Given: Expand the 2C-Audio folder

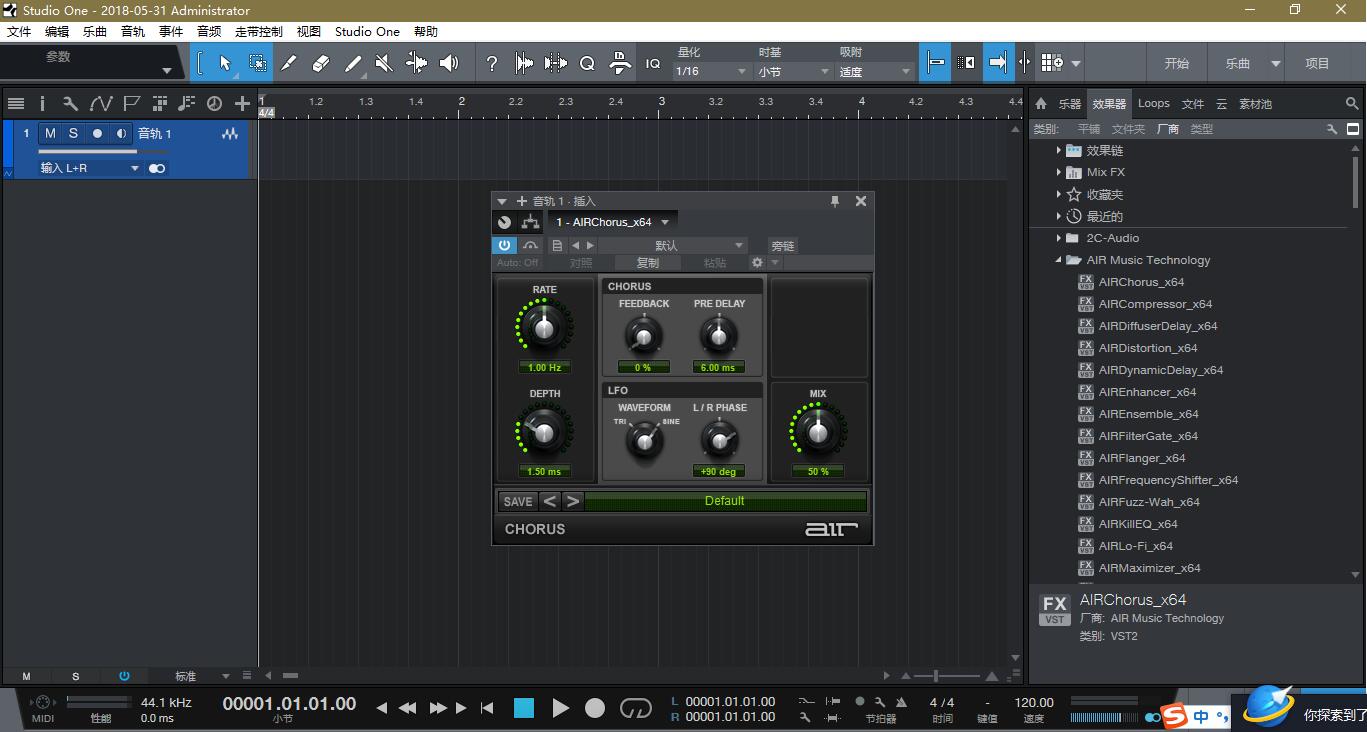Looking at the screenshot, I should 1059,238.
